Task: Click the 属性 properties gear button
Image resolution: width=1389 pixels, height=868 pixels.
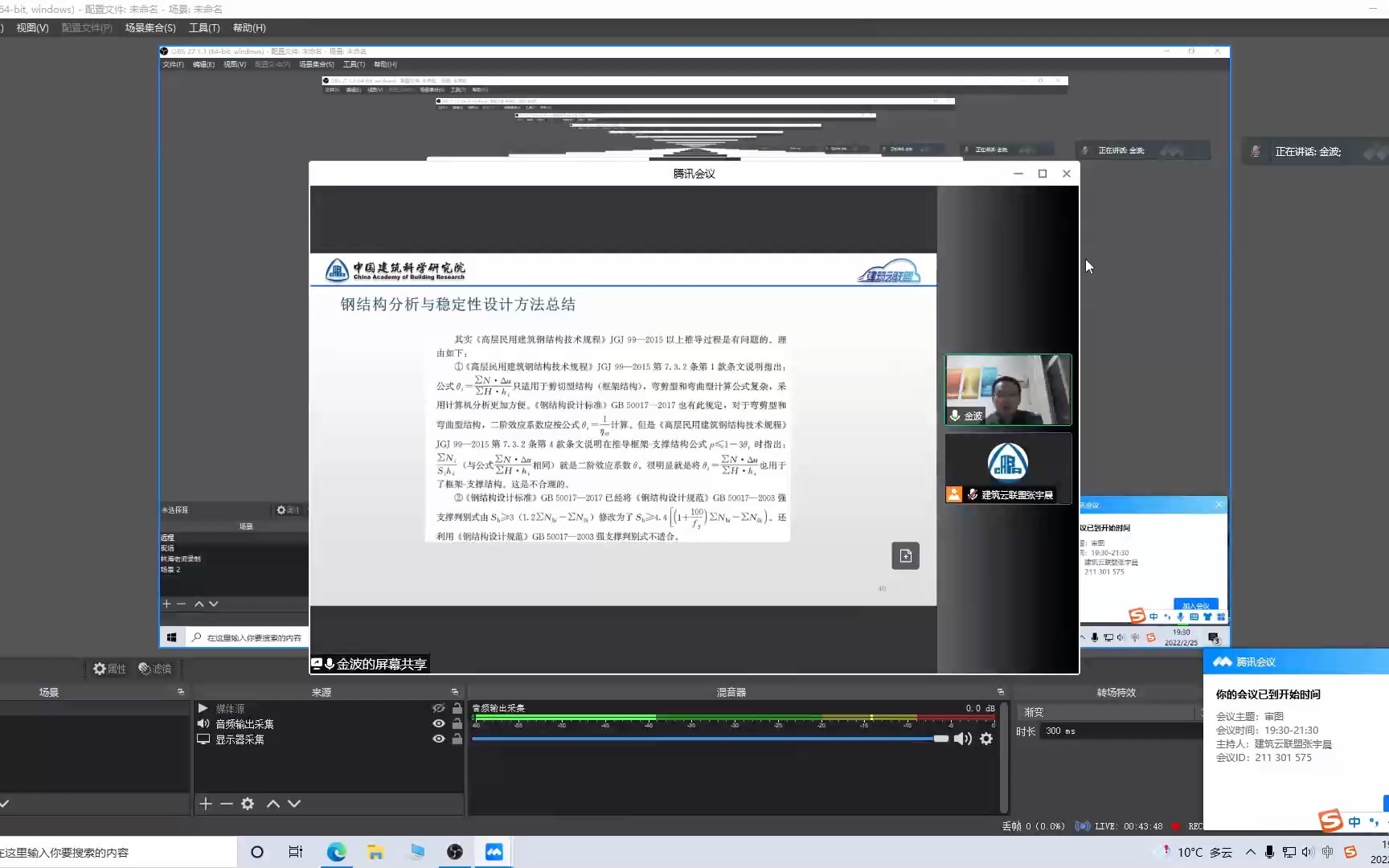Action: click(x=109, y=669)
